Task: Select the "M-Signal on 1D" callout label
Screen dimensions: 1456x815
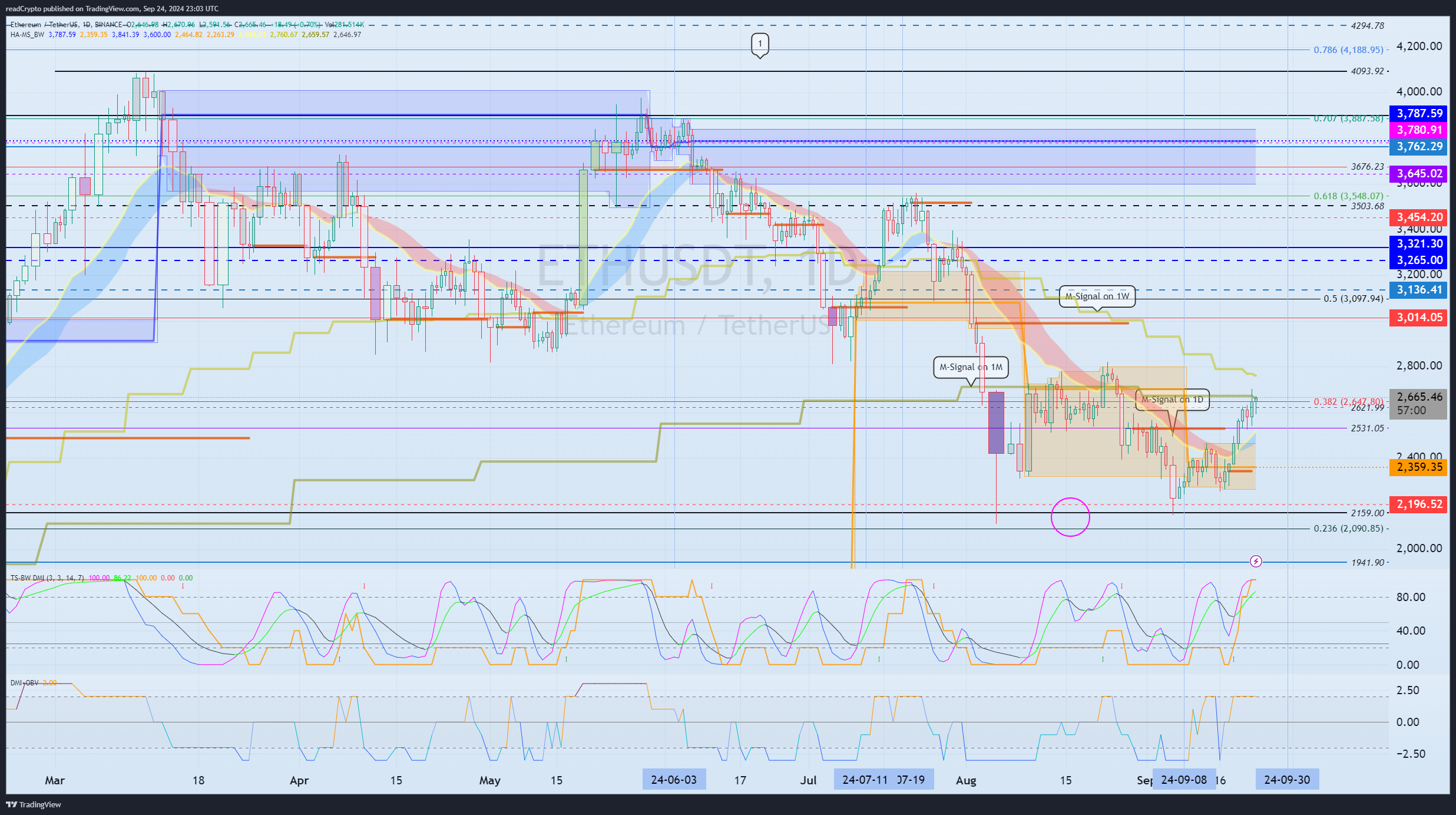Action: point(1172,400)
